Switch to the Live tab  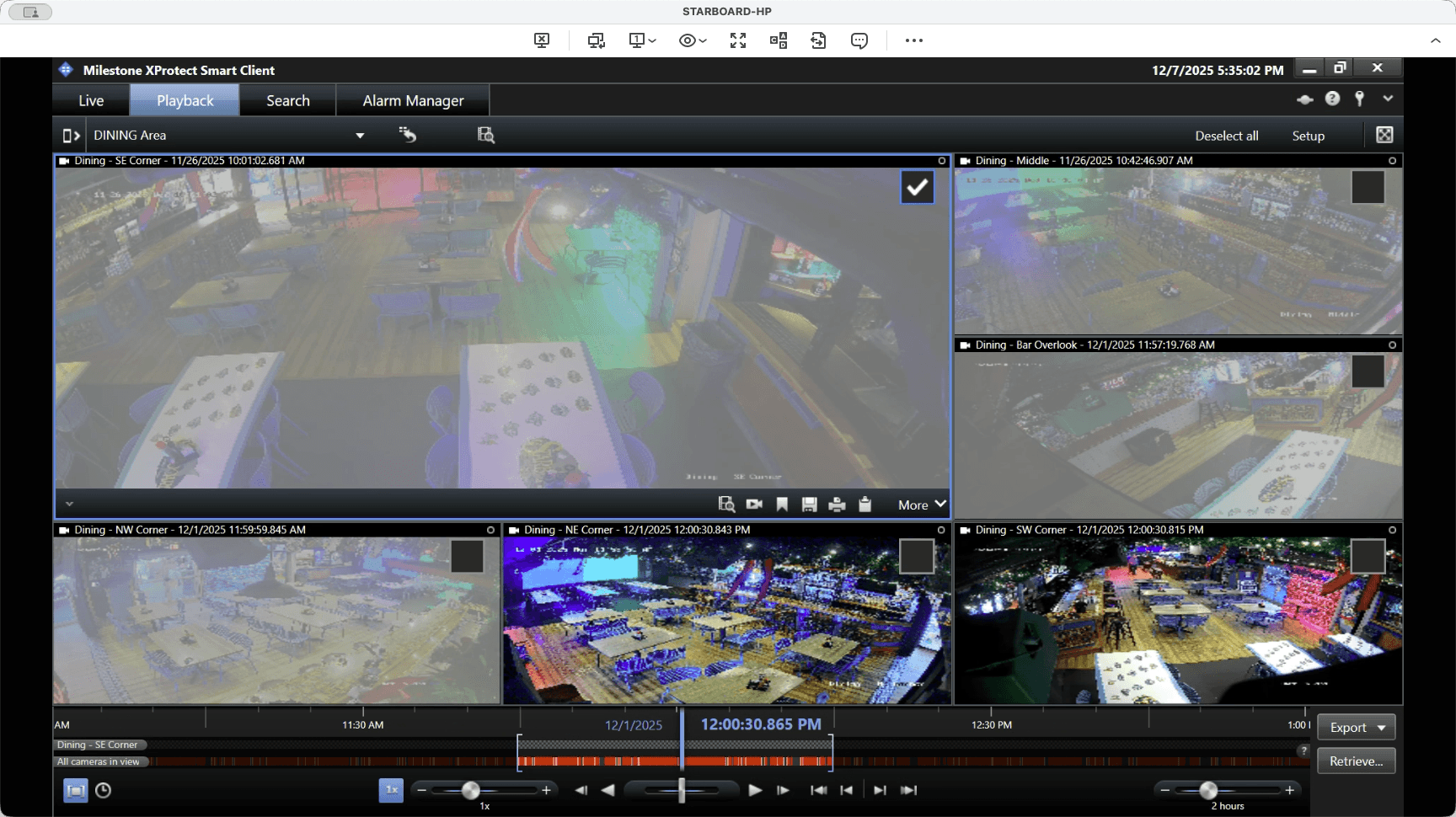pos(91,100)
